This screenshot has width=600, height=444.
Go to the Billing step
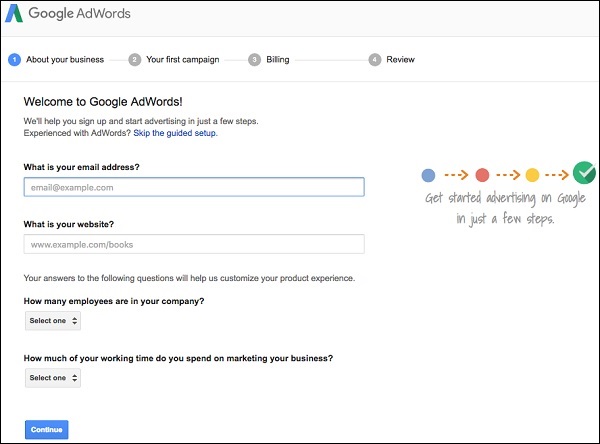[278, 59]
